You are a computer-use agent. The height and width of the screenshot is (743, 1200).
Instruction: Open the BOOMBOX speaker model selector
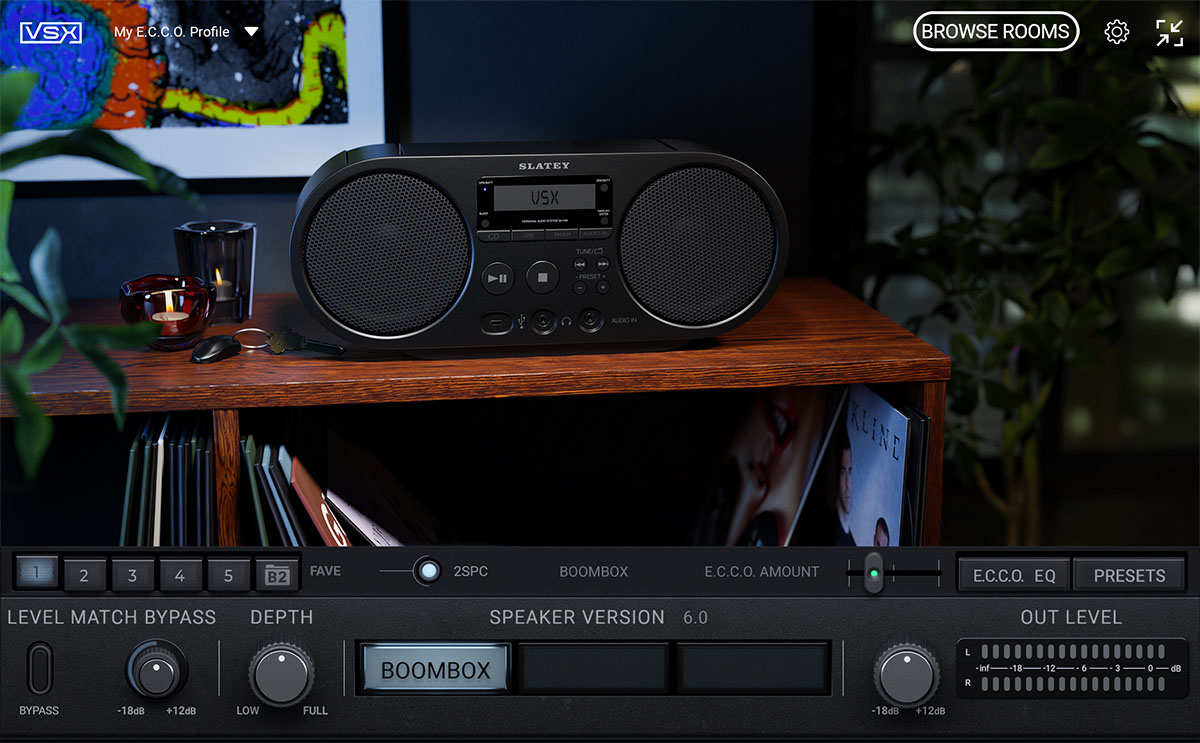434,667
